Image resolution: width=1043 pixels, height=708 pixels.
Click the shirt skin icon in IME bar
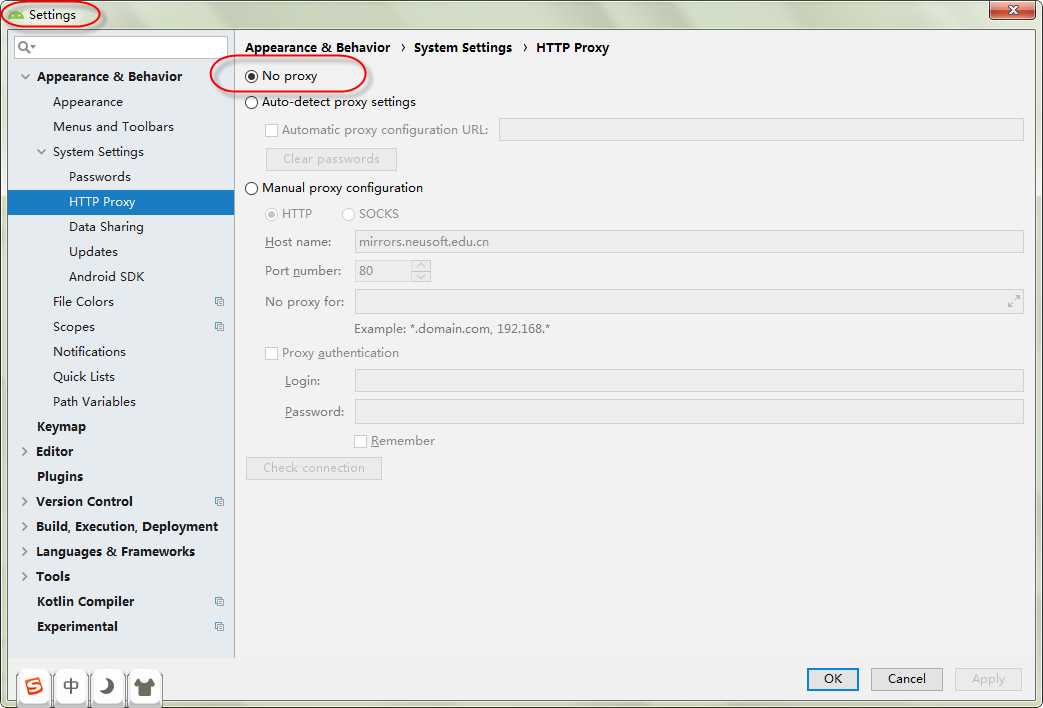coord(144,686)
